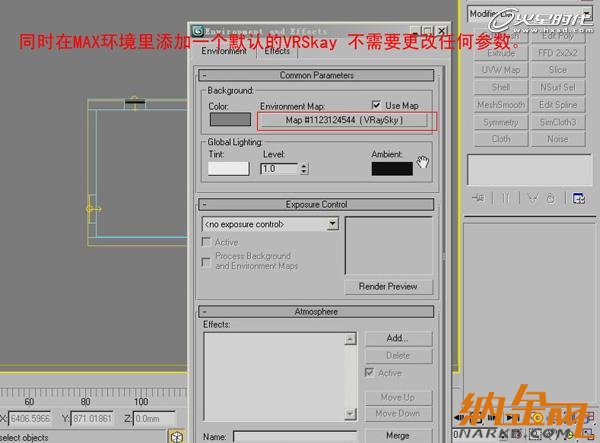Image resolution: width=600 pixels, height=443 pixels.
Task: Click the Add... atmosphere effect button
Action: pyautogui.click(x=398, y=338)
